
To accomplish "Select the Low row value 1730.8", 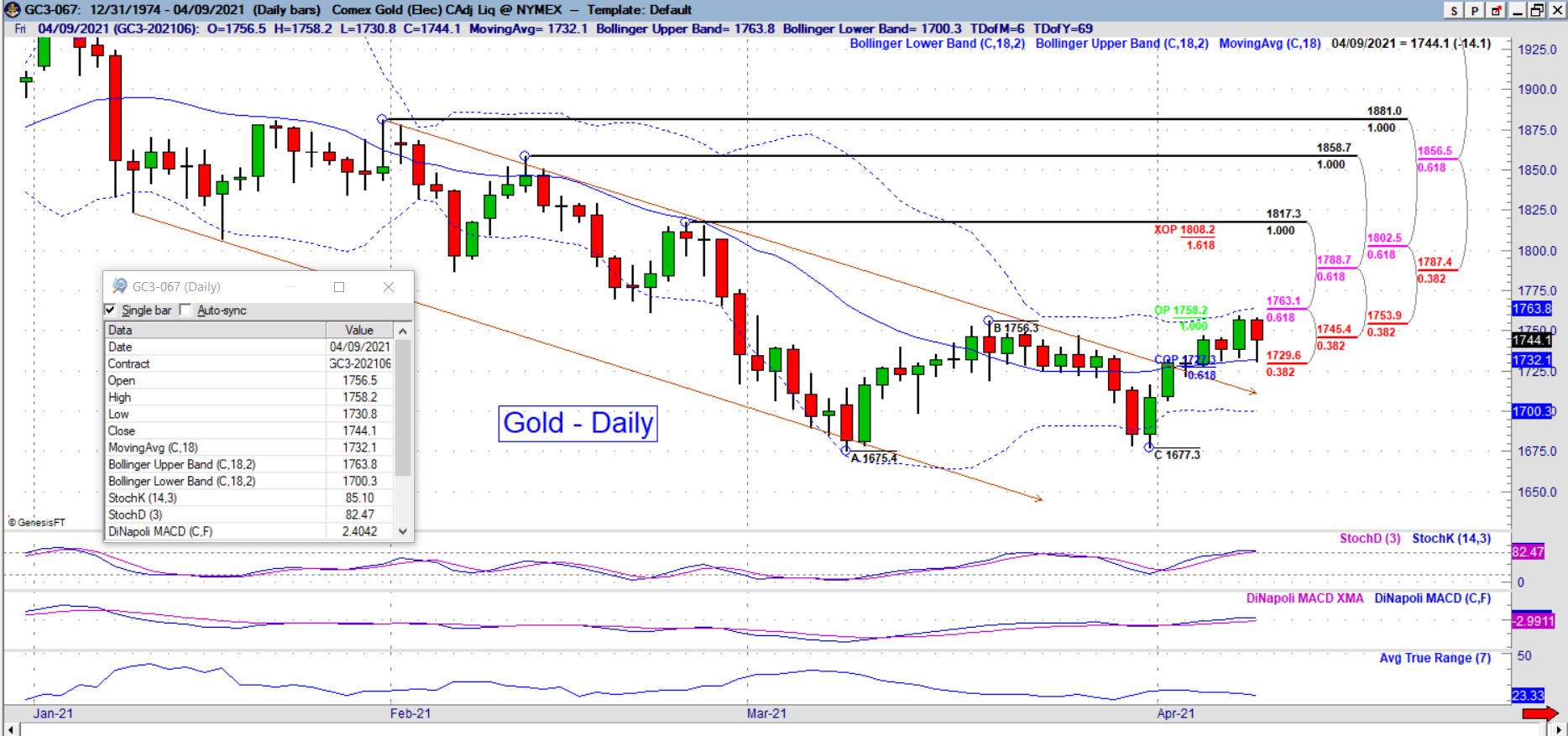I will 249,414.
